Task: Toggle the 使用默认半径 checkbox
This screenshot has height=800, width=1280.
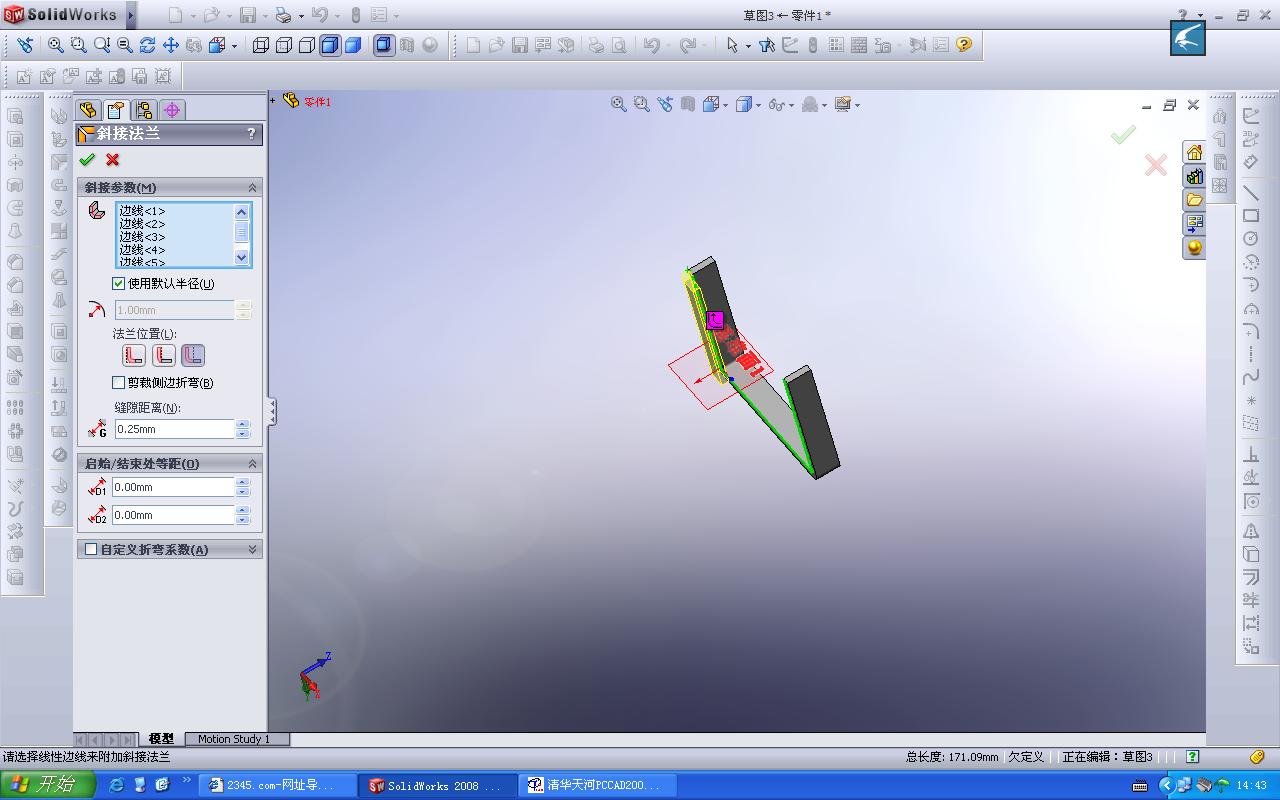Action: 119,284
